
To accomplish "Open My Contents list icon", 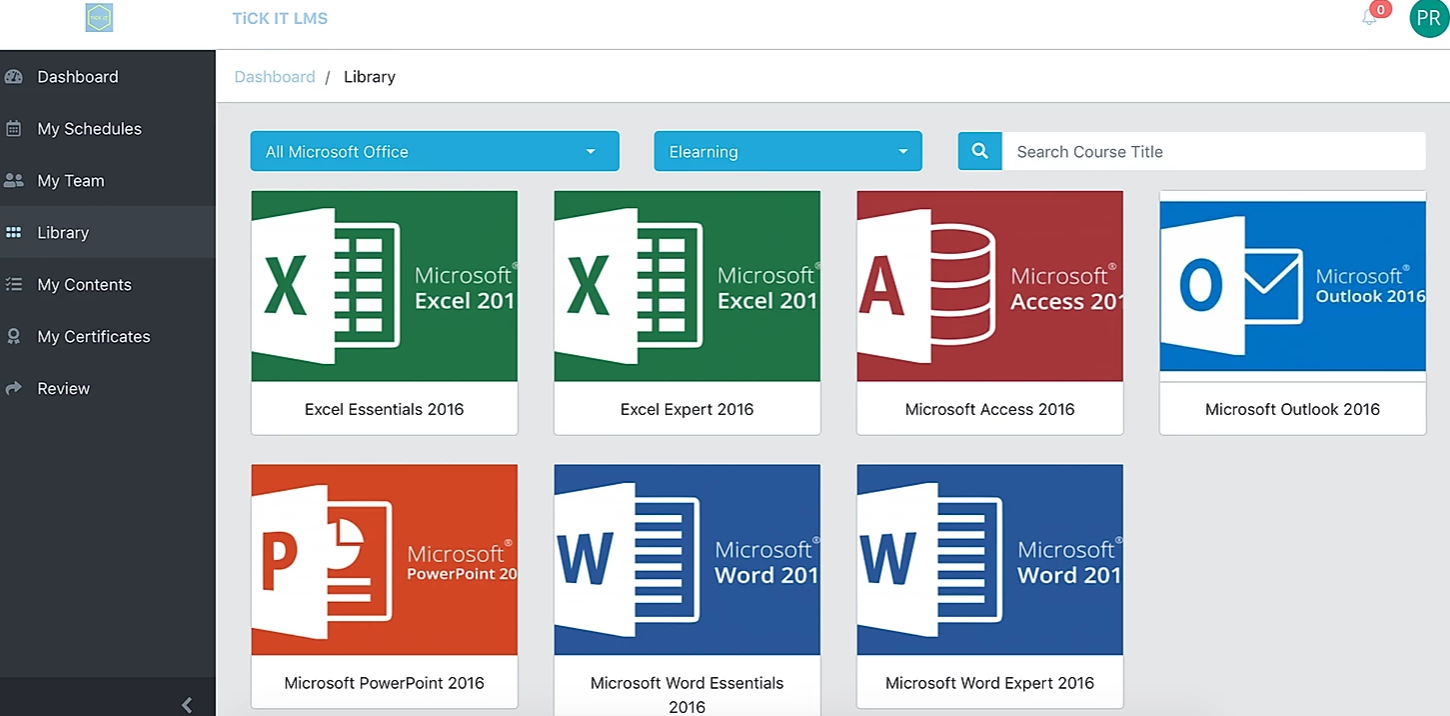I will click(16, 284).
